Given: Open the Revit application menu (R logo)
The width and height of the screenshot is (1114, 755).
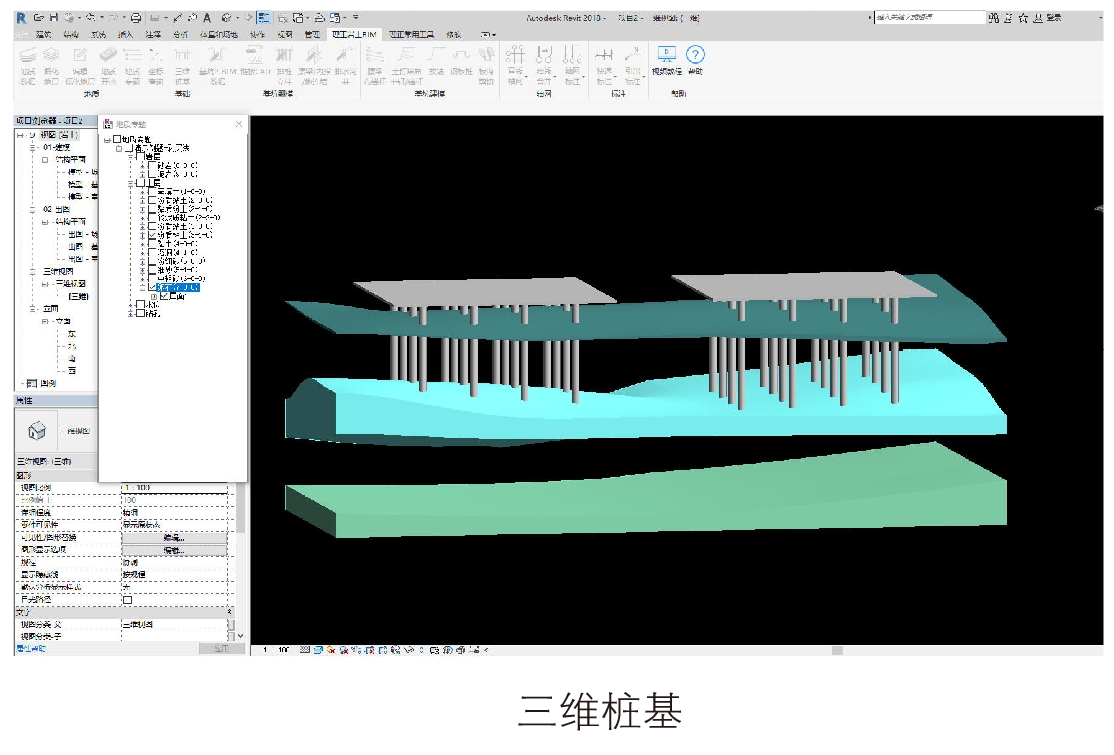Looking at the screenshot, I should 21,18.
